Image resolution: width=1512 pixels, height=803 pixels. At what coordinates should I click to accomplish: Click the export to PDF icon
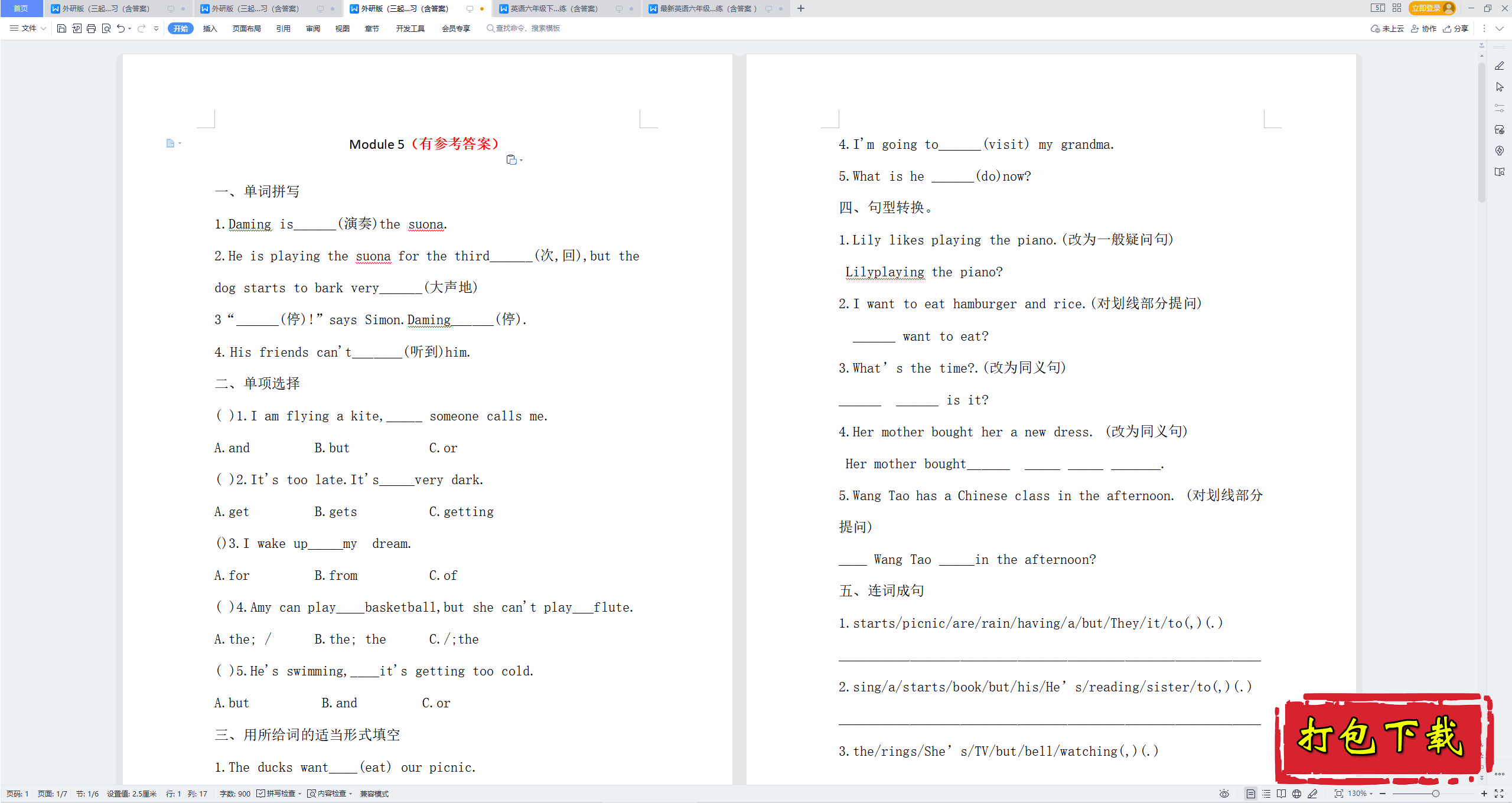77,28
